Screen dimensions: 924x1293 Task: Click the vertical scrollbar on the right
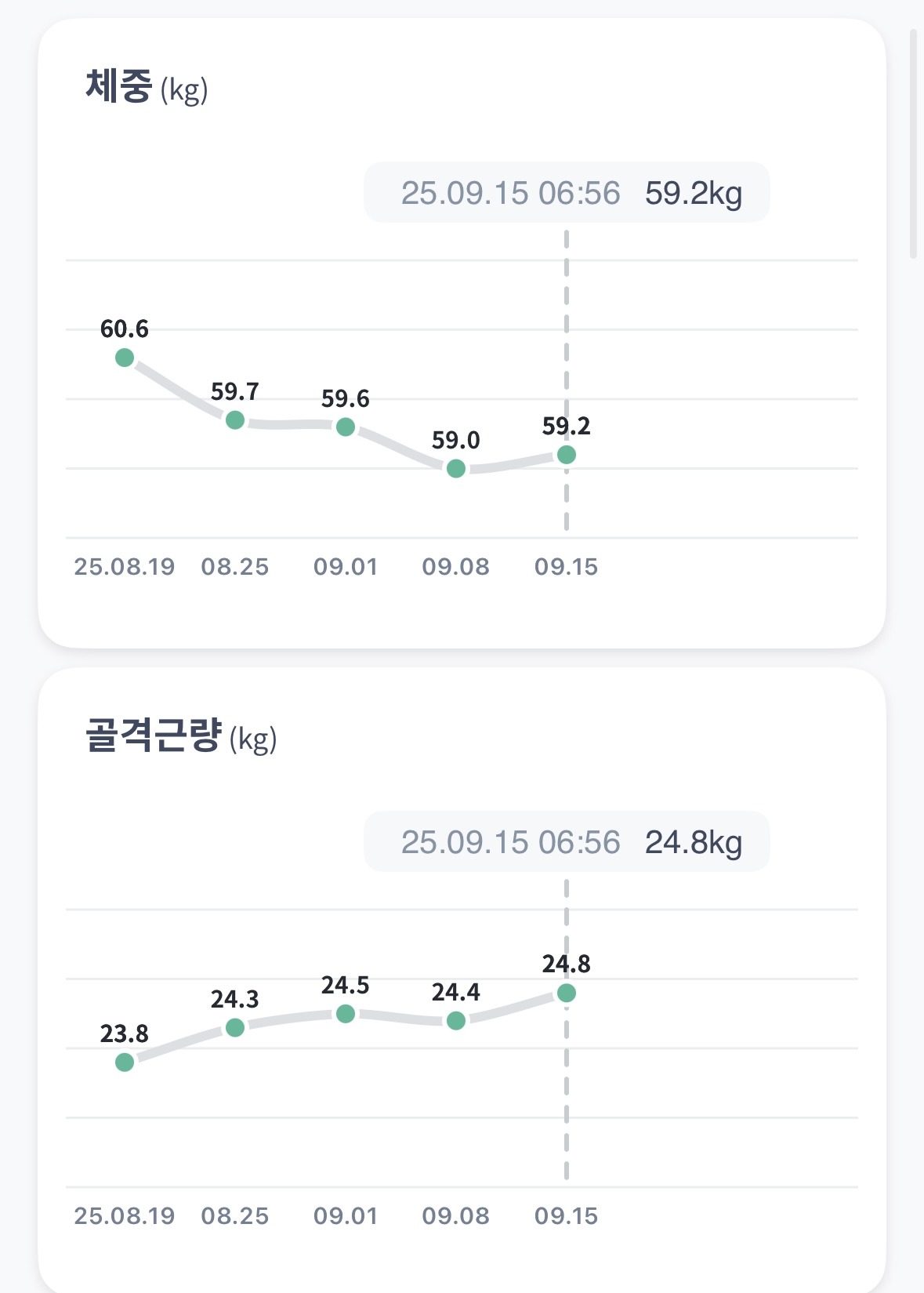(x=913, y=144)
